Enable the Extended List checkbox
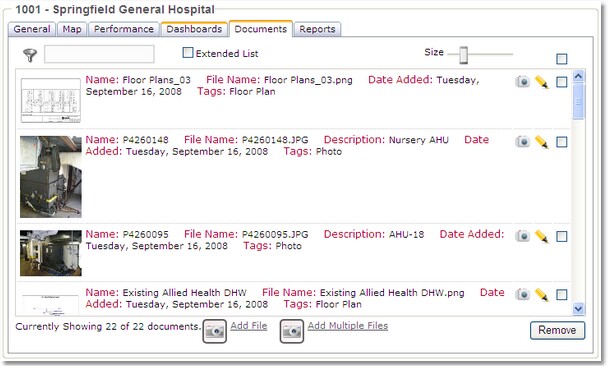This screenshot has width=608, height=368. pos(188,52)
